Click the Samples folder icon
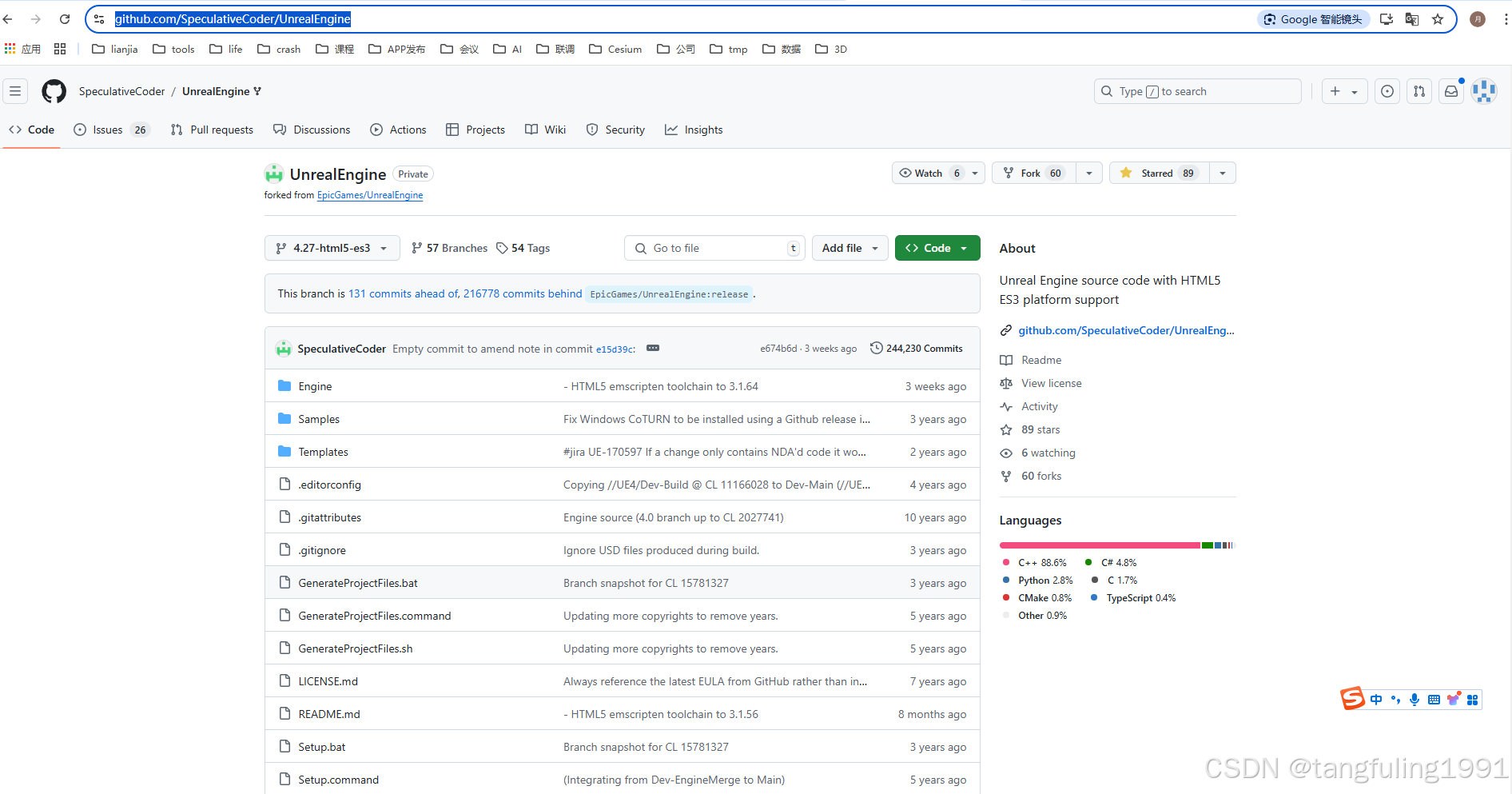 tap(284, 418)
